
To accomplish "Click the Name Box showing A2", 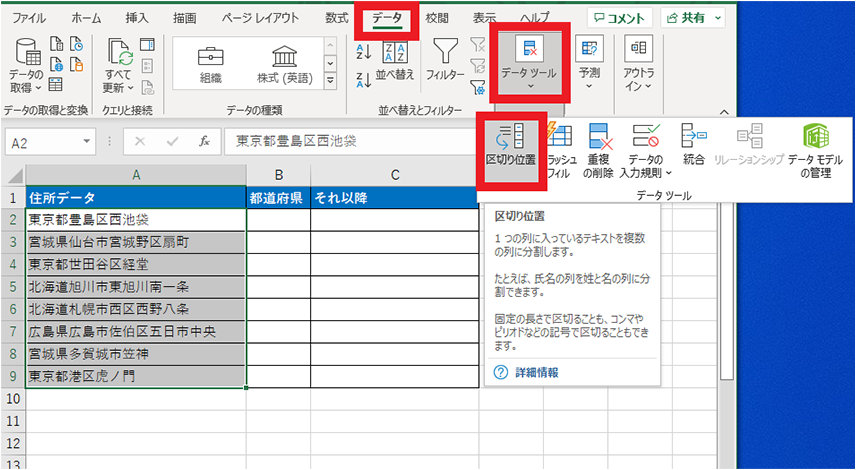I will (43, 142).
